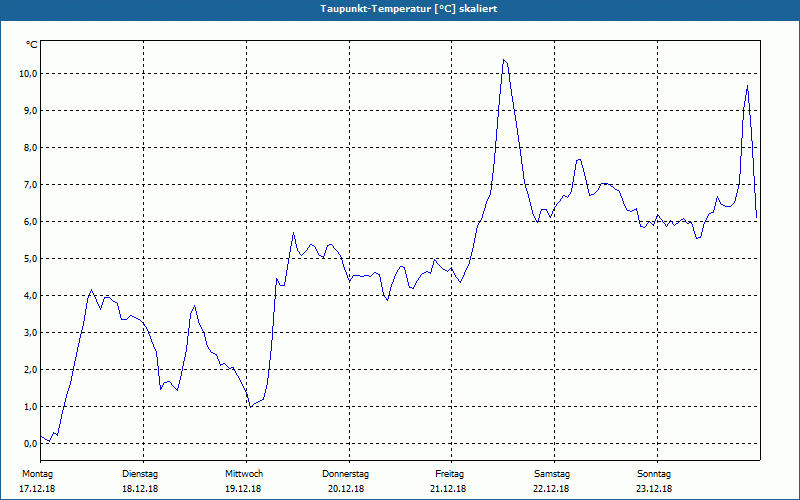Screen dimensions: 800x500
Task: Click the Samstag day label
Action: tap(552, 474)
